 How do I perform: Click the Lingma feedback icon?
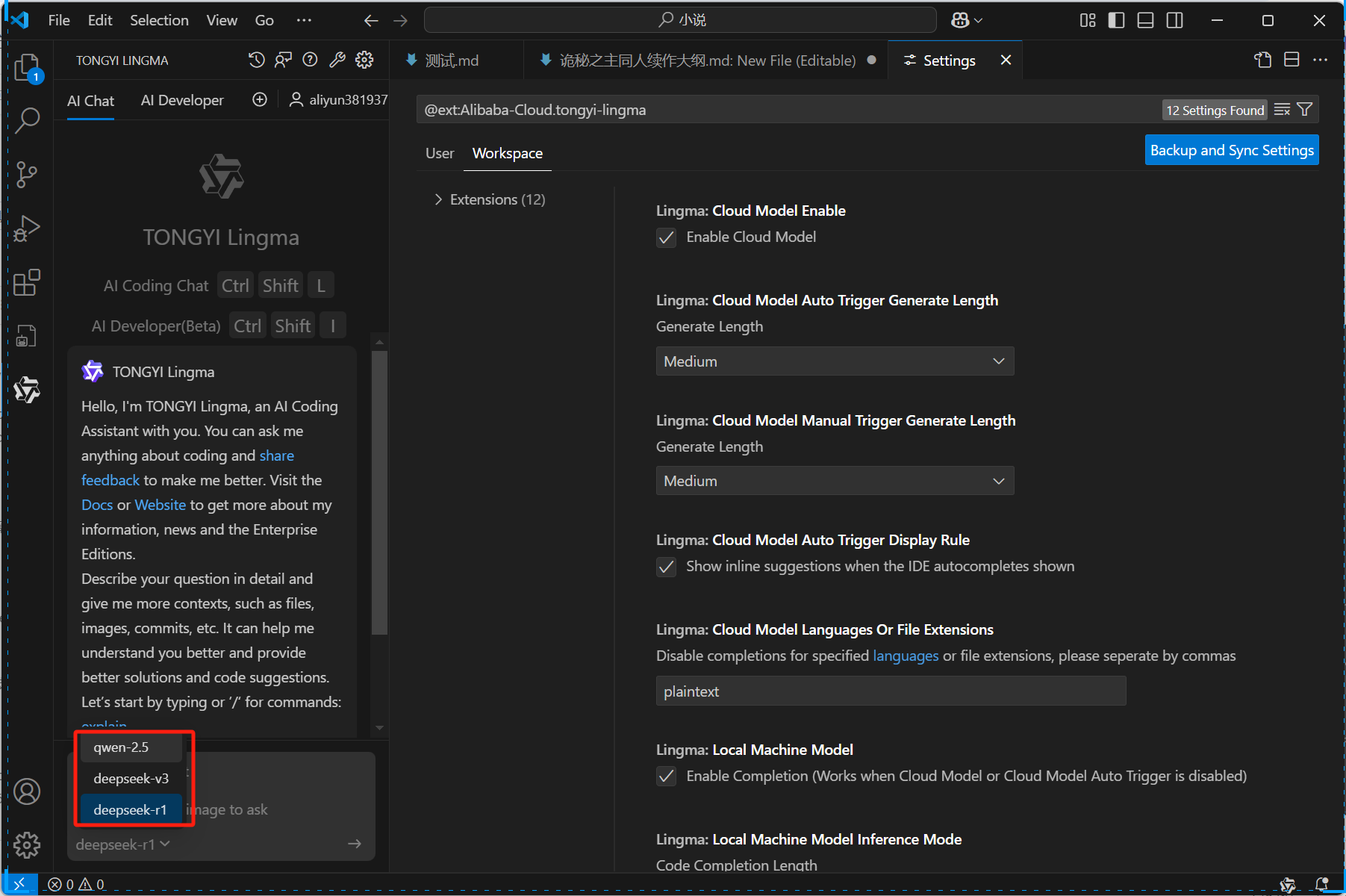[x=284, y=60]
